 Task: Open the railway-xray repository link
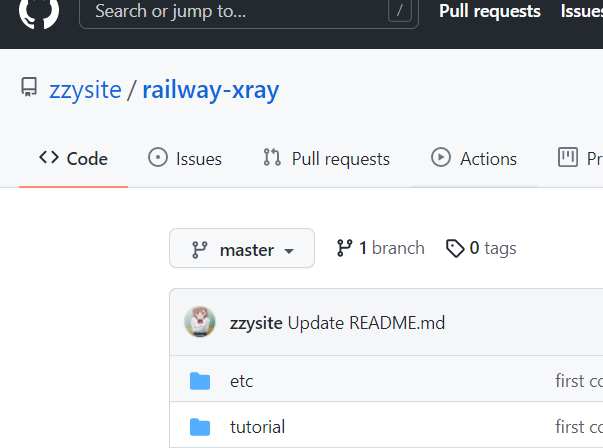(211, 90)
